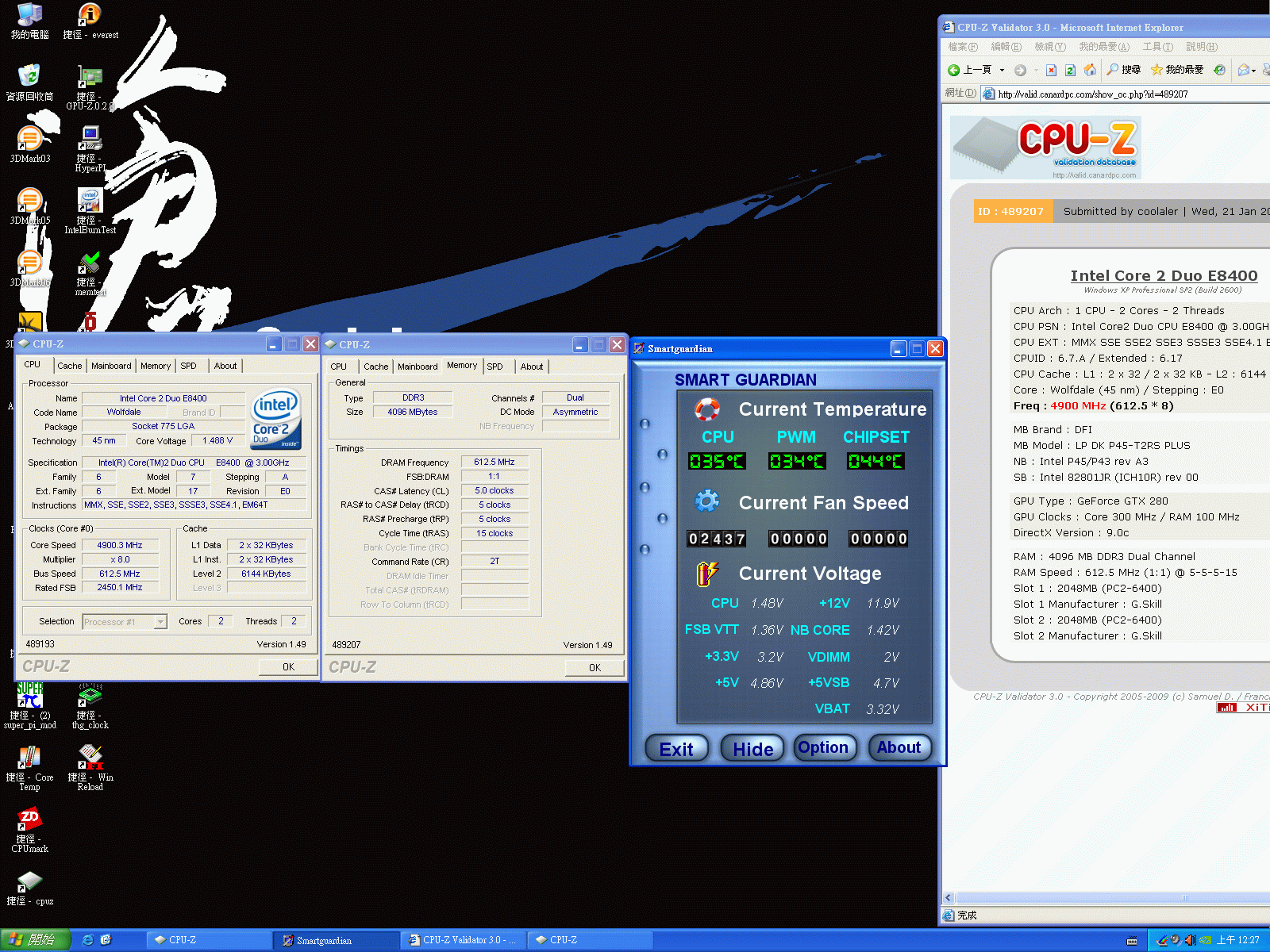Image resolution: width=1270 pixels, height=952 pixels.
Task: Click the Mail icon in Internet Explorer toolbar
Action: 1244,70
